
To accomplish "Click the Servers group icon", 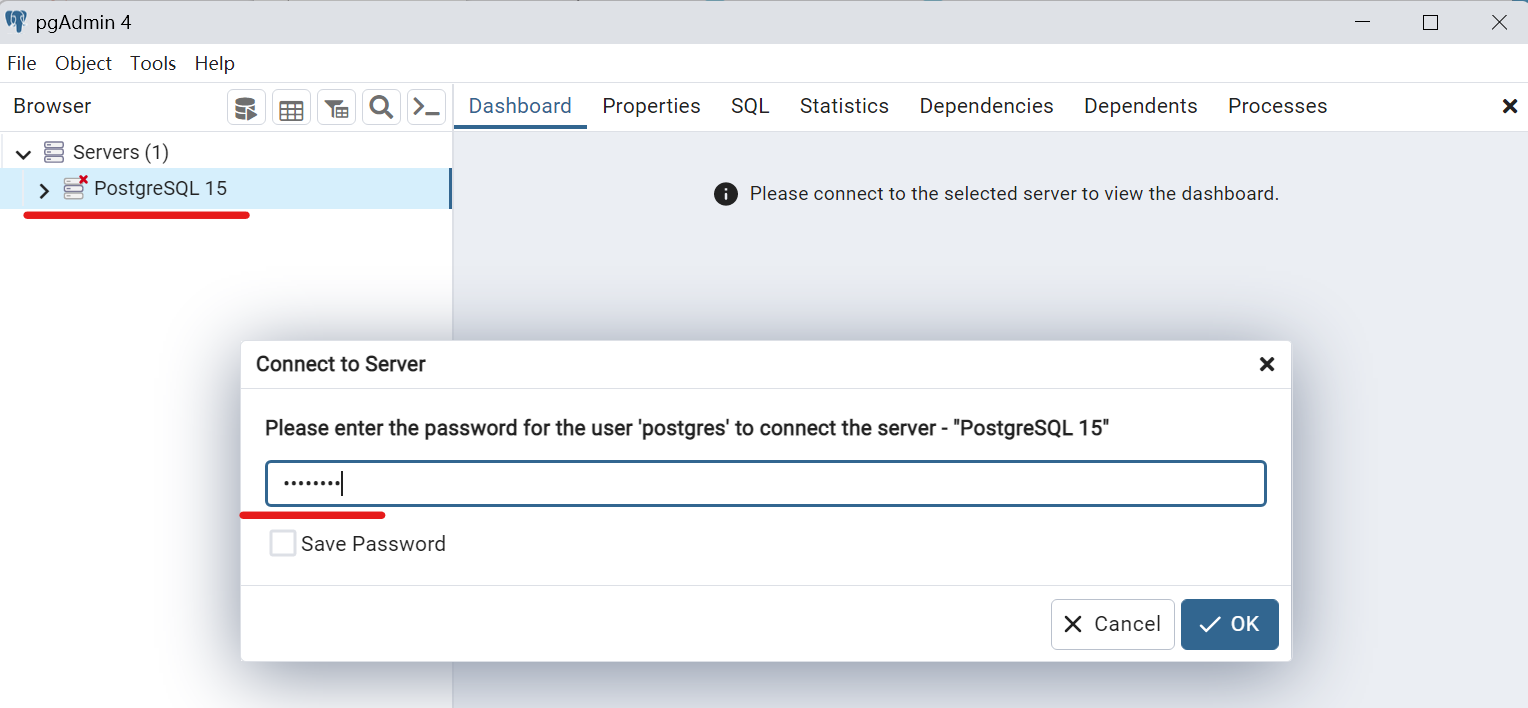I will 54,153.
